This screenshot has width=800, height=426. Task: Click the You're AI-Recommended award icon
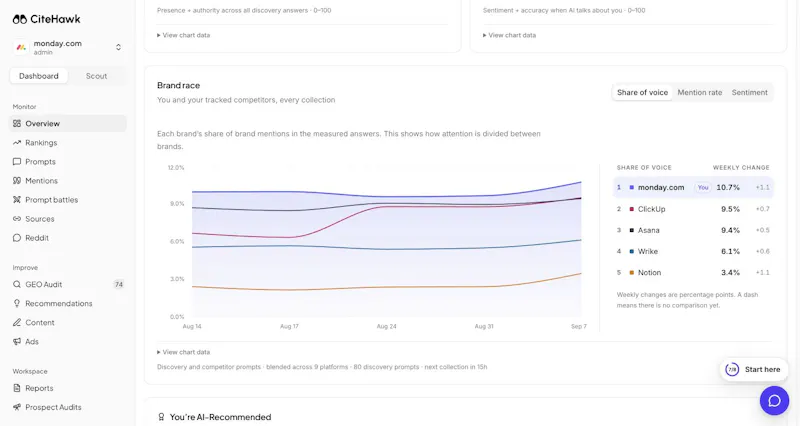161,417
